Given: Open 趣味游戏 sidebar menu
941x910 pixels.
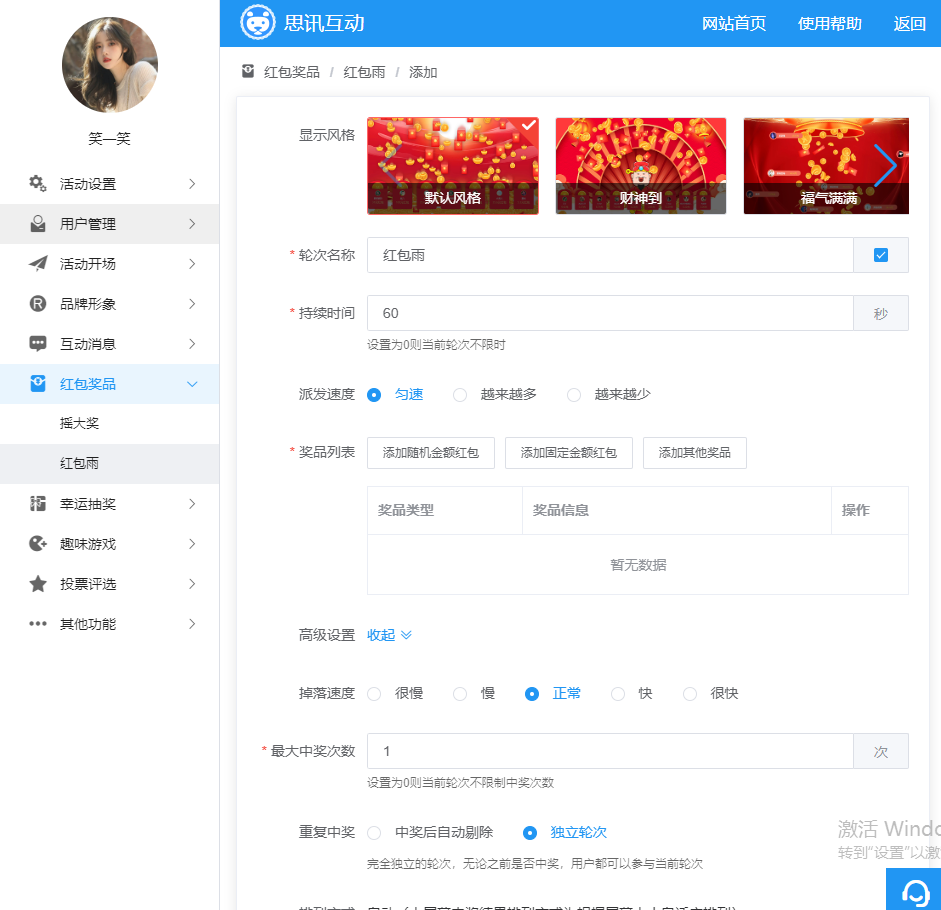Looking at the screenshot, I should coord(109,544).
